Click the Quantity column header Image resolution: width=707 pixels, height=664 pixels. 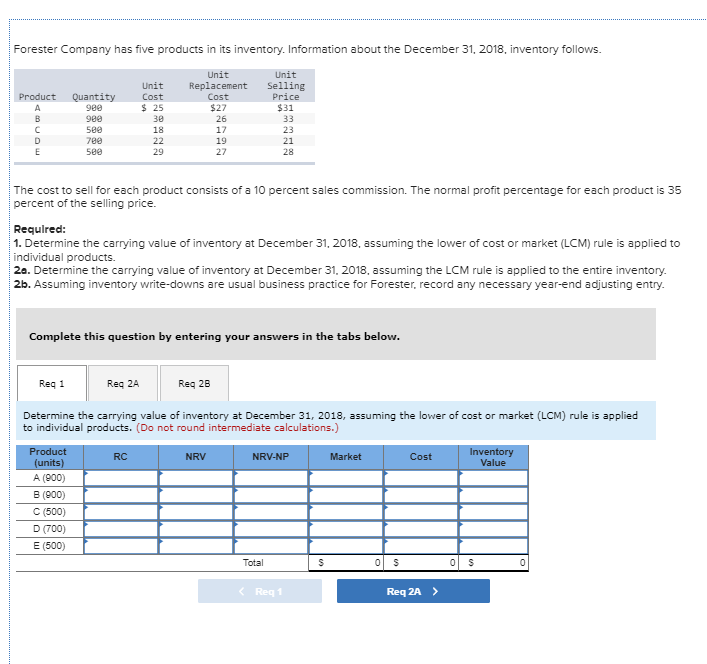tap(94, 97)
